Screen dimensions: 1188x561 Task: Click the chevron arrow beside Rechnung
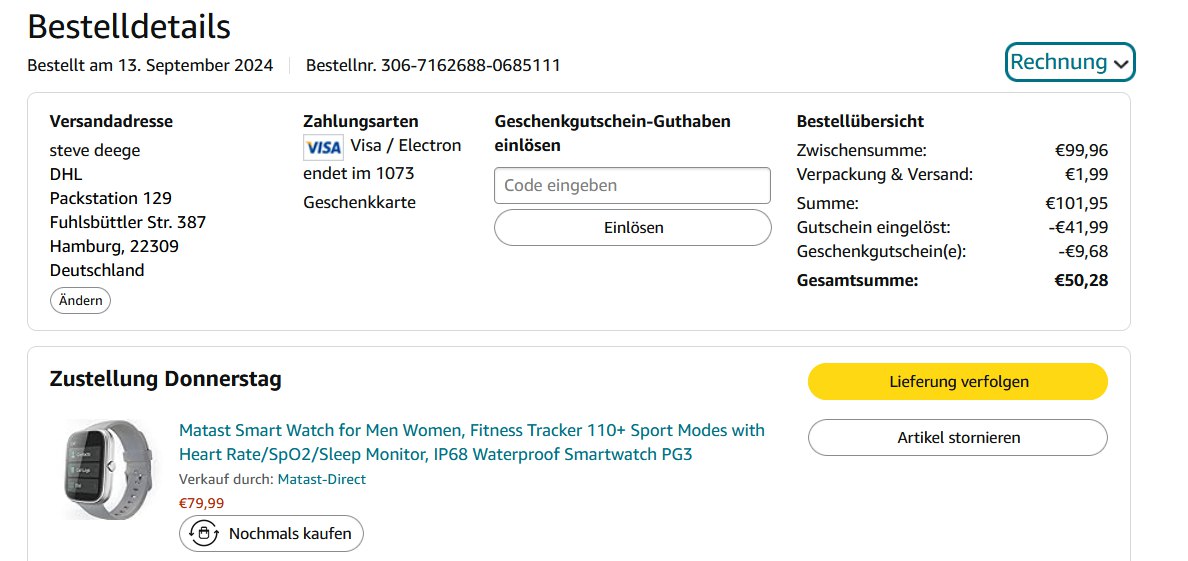[x=1121, y=64]
